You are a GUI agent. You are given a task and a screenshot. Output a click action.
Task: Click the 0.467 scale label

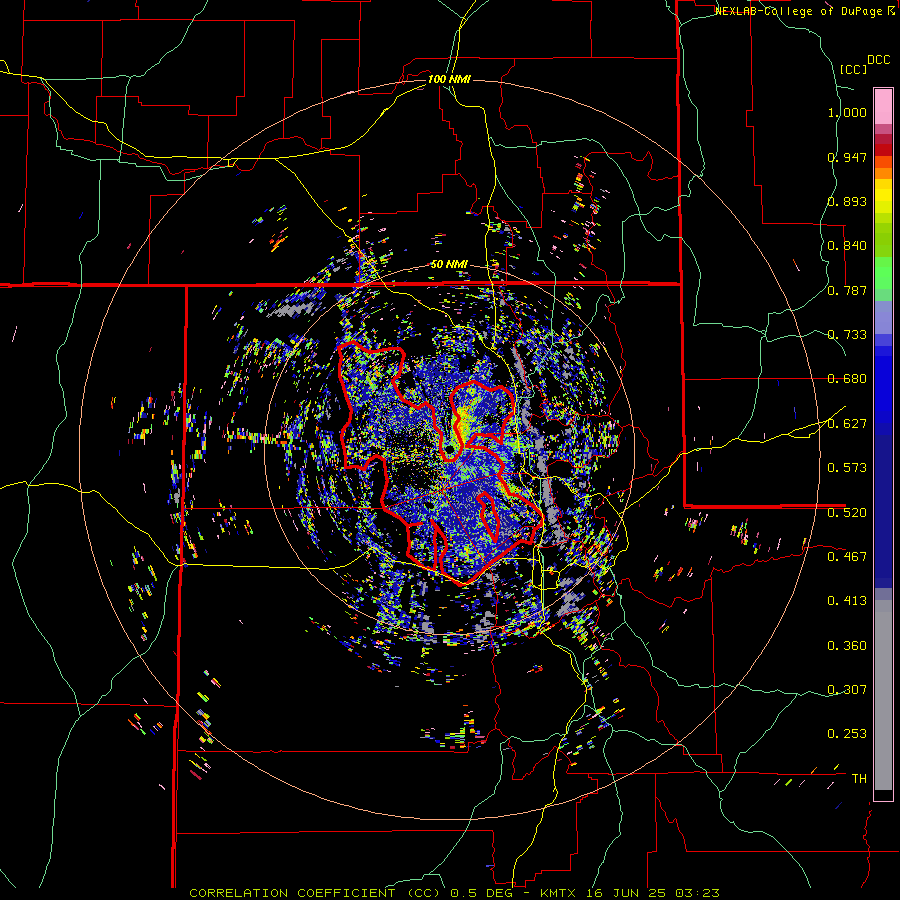coord(847,557)
